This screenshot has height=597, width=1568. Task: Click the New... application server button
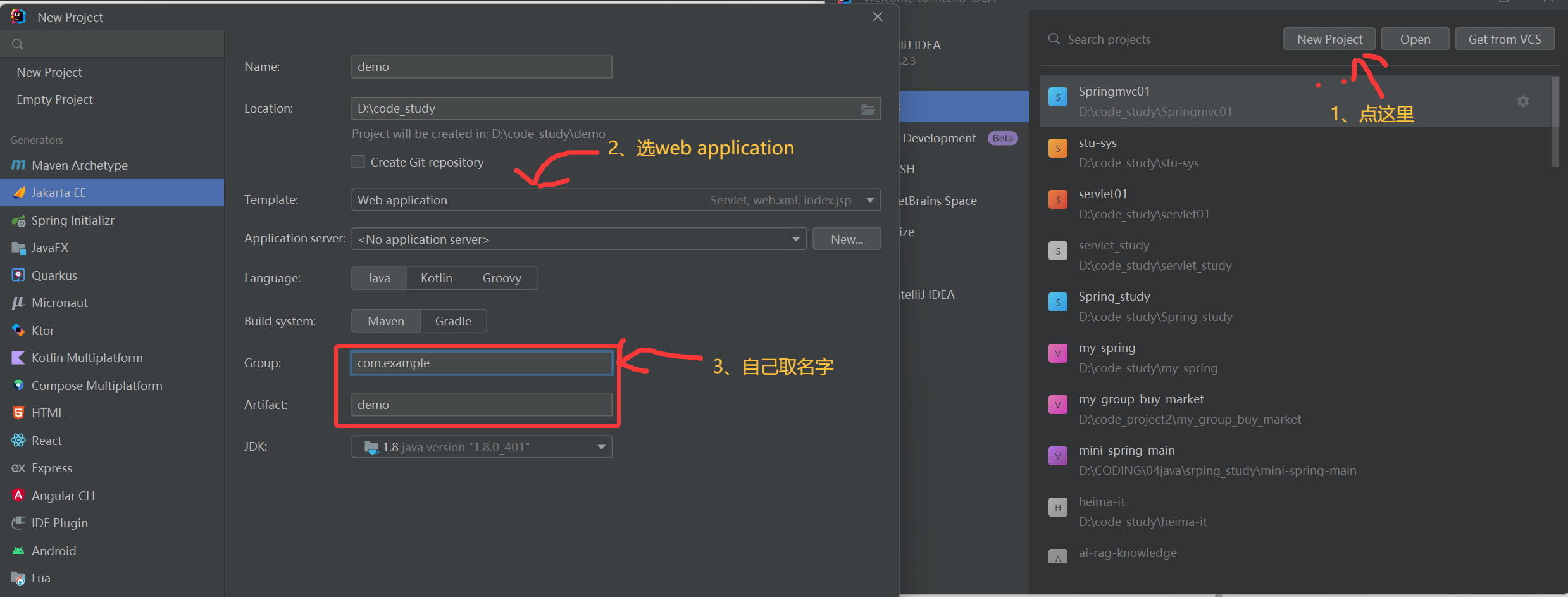(847, 239)
